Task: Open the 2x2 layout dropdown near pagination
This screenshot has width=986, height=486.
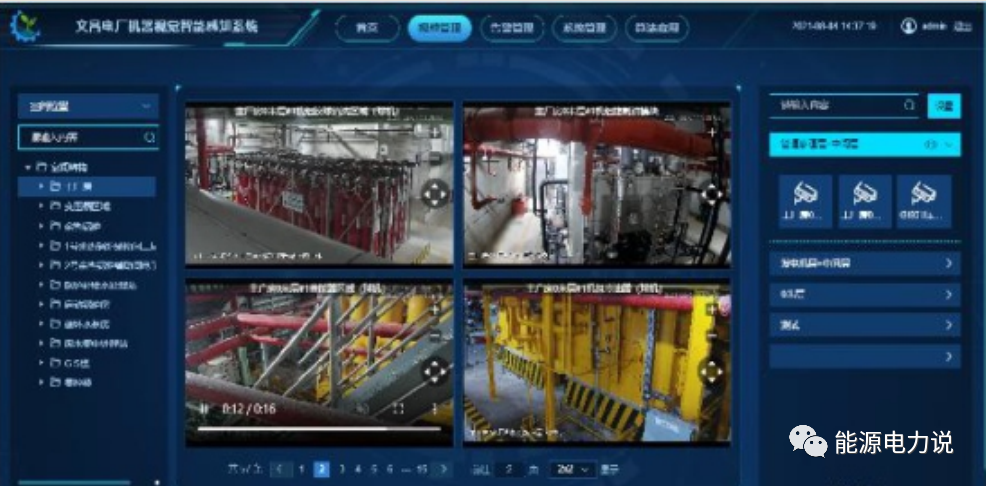Action: point(572,469)
